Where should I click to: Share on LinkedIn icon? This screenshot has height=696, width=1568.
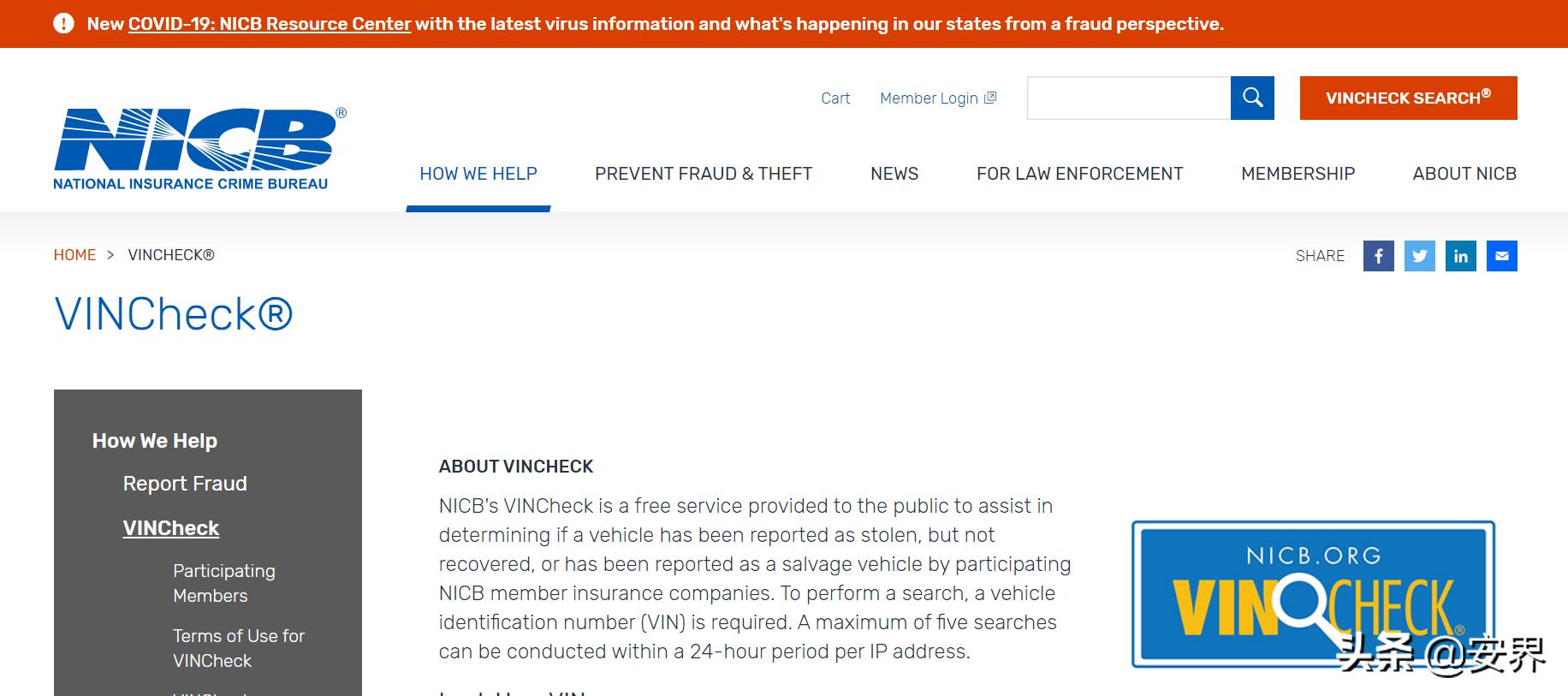click(1460, 256)
